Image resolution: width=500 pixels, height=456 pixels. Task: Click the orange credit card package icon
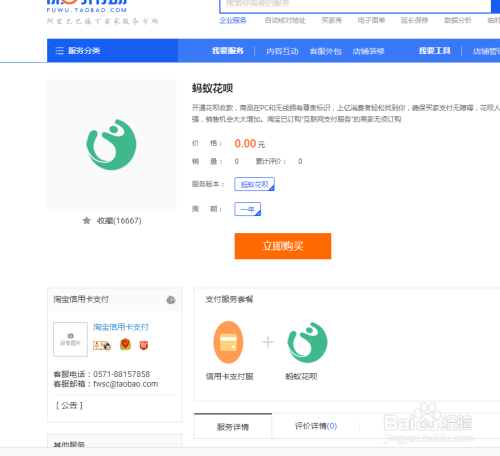coord(228,342)
